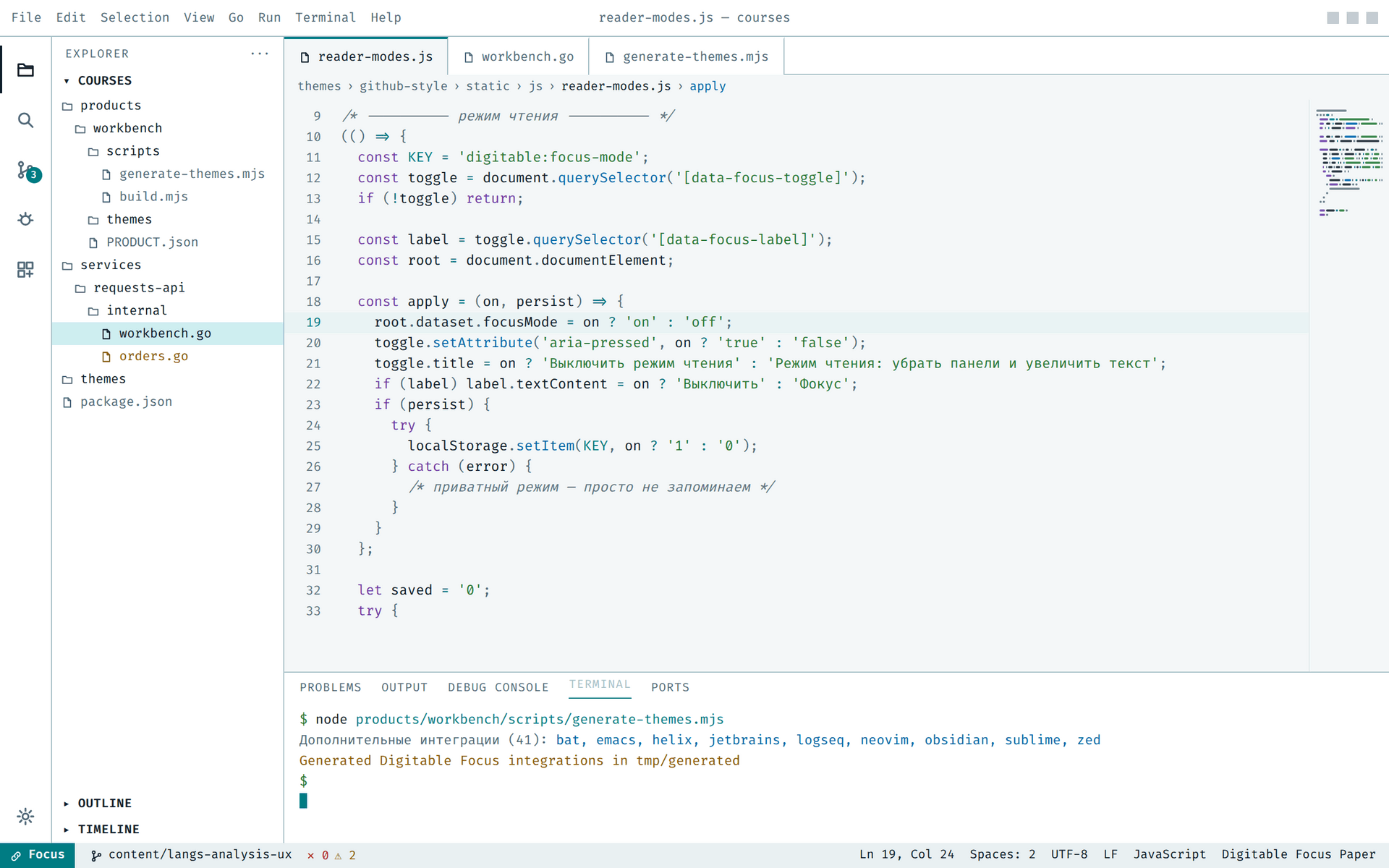1389x868 pixels.
Task: Open the Explorer more actions ellipsis
Action: pos(260,54)
